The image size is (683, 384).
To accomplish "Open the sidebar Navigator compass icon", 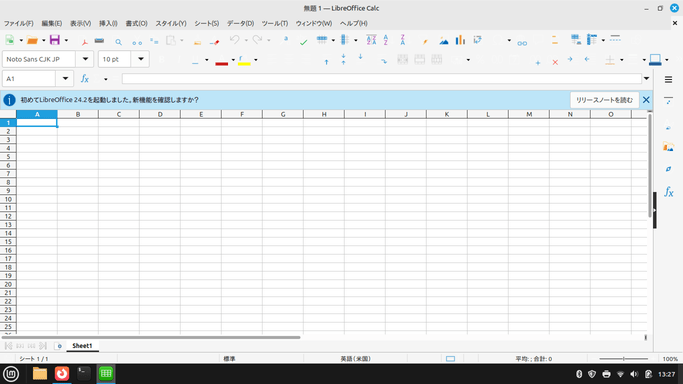I will [668, 169].
